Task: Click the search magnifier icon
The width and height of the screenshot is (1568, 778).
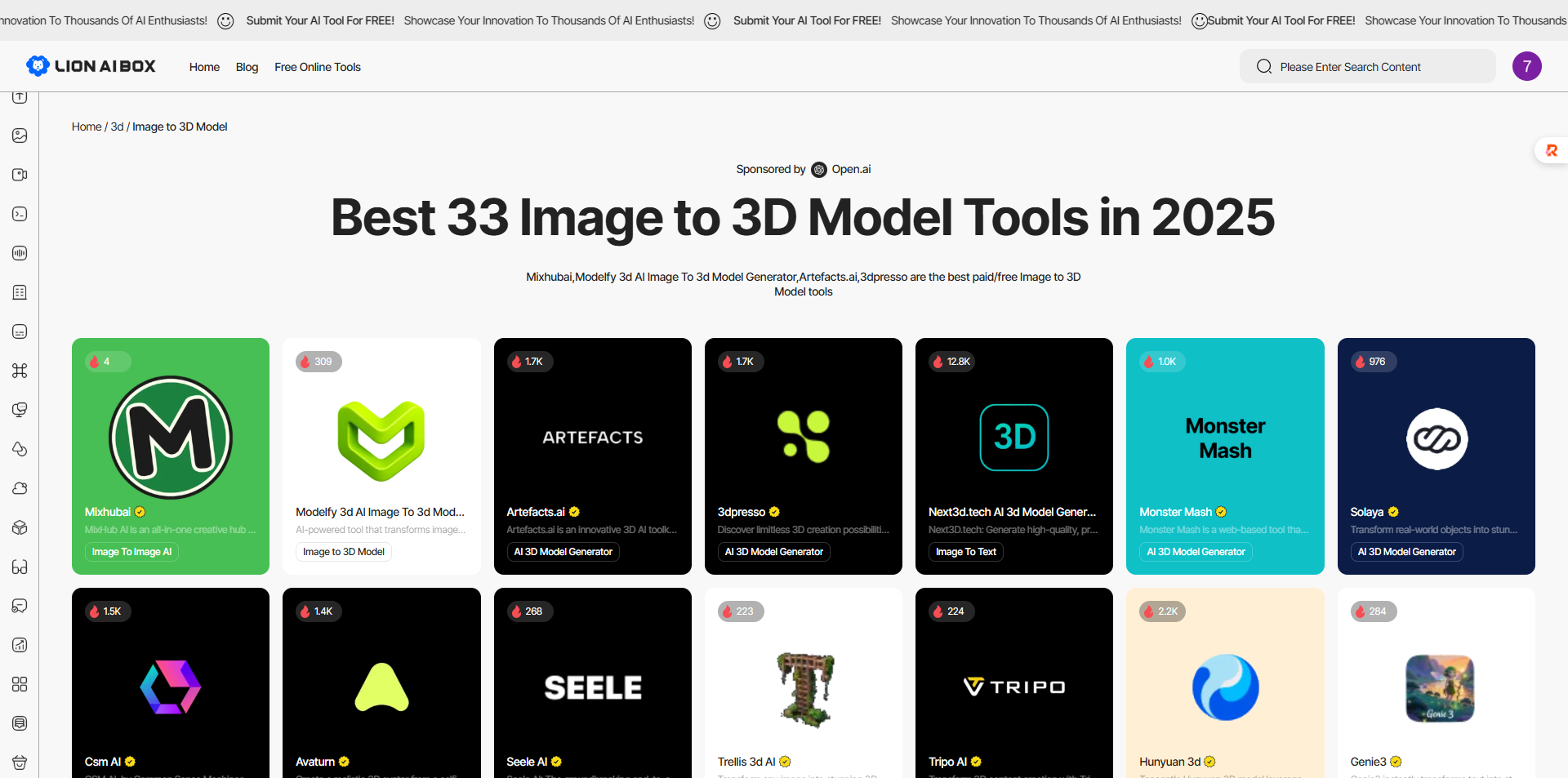Action: tap(1263, 67)
